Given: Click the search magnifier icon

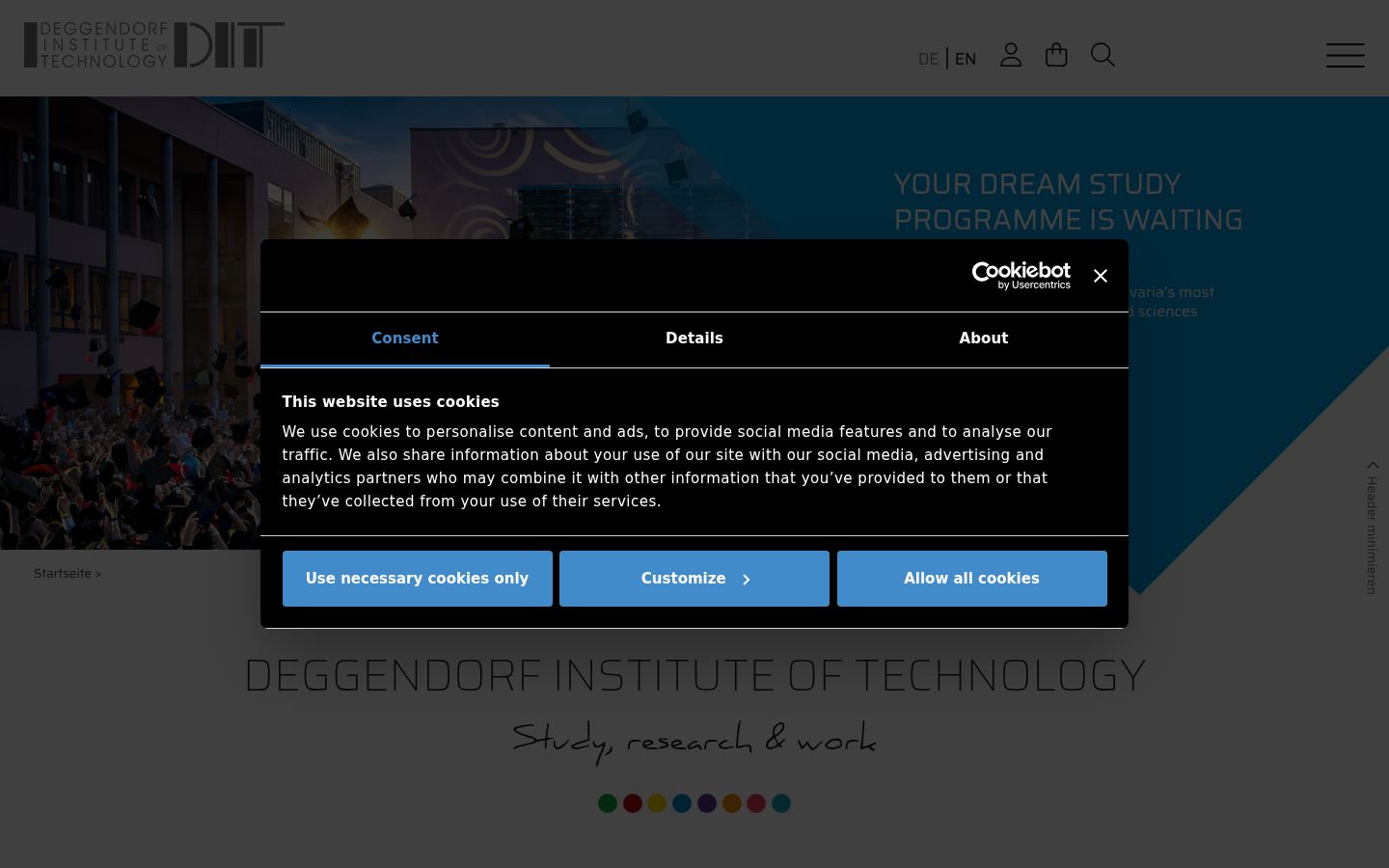Looking at the screenshot, I should [x=1103, y=55].
